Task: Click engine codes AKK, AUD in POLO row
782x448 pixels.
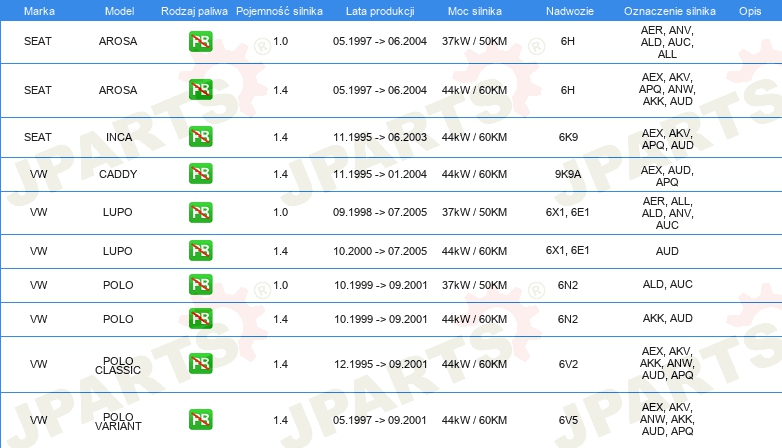Action: click(667, 318)
